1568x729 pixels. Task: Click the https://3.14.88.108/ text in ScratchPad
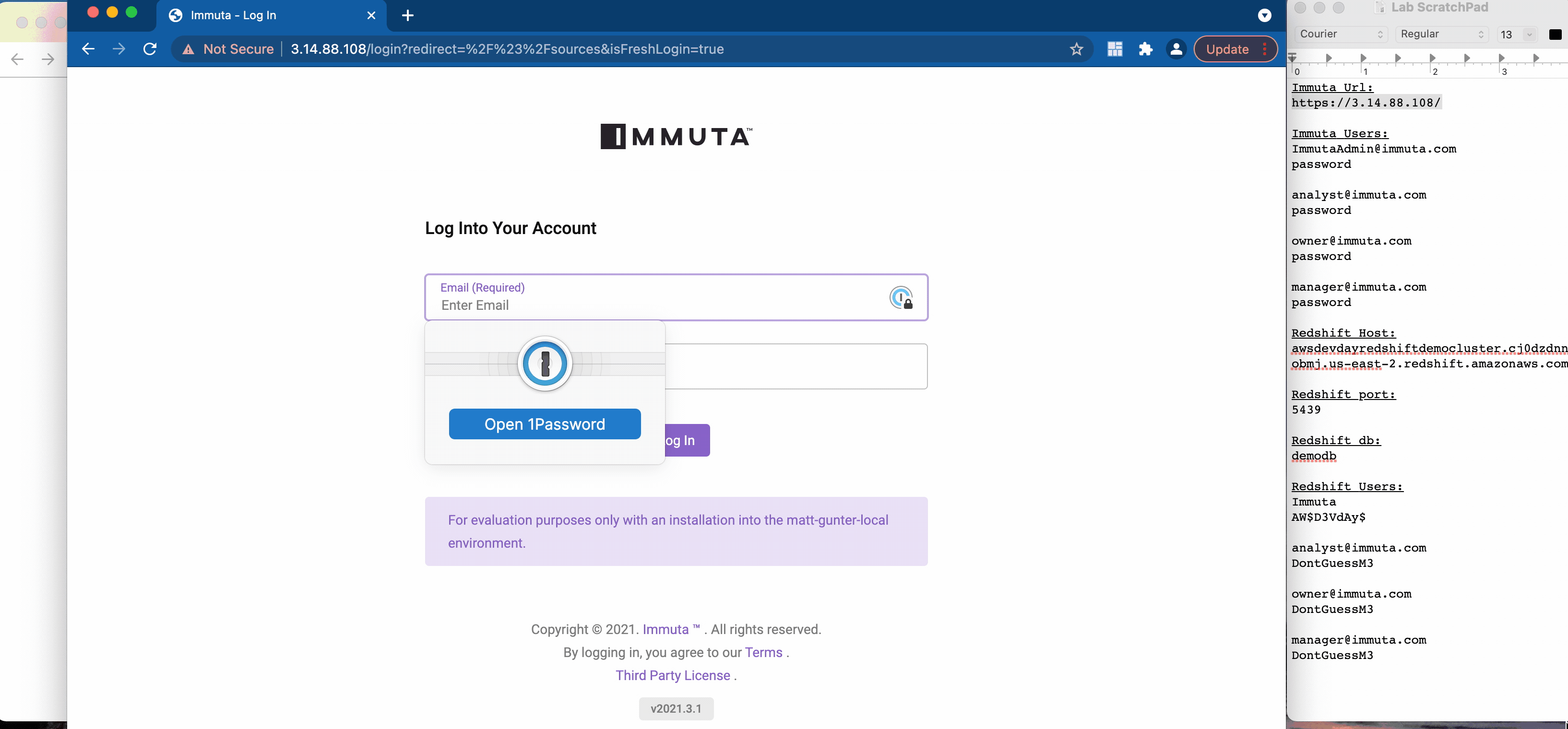click(1366, 103)
